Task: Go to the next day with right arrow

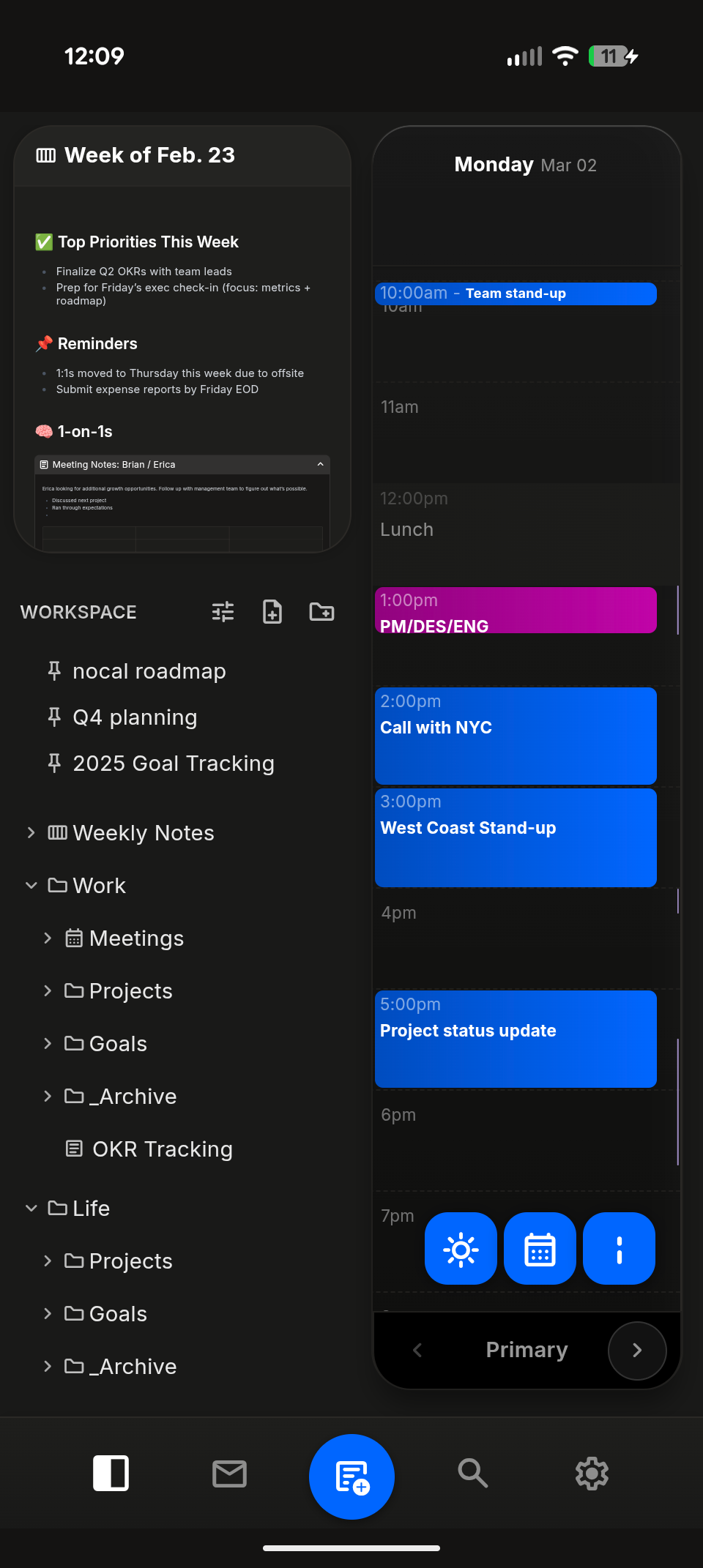Action: click(636, 1351)
